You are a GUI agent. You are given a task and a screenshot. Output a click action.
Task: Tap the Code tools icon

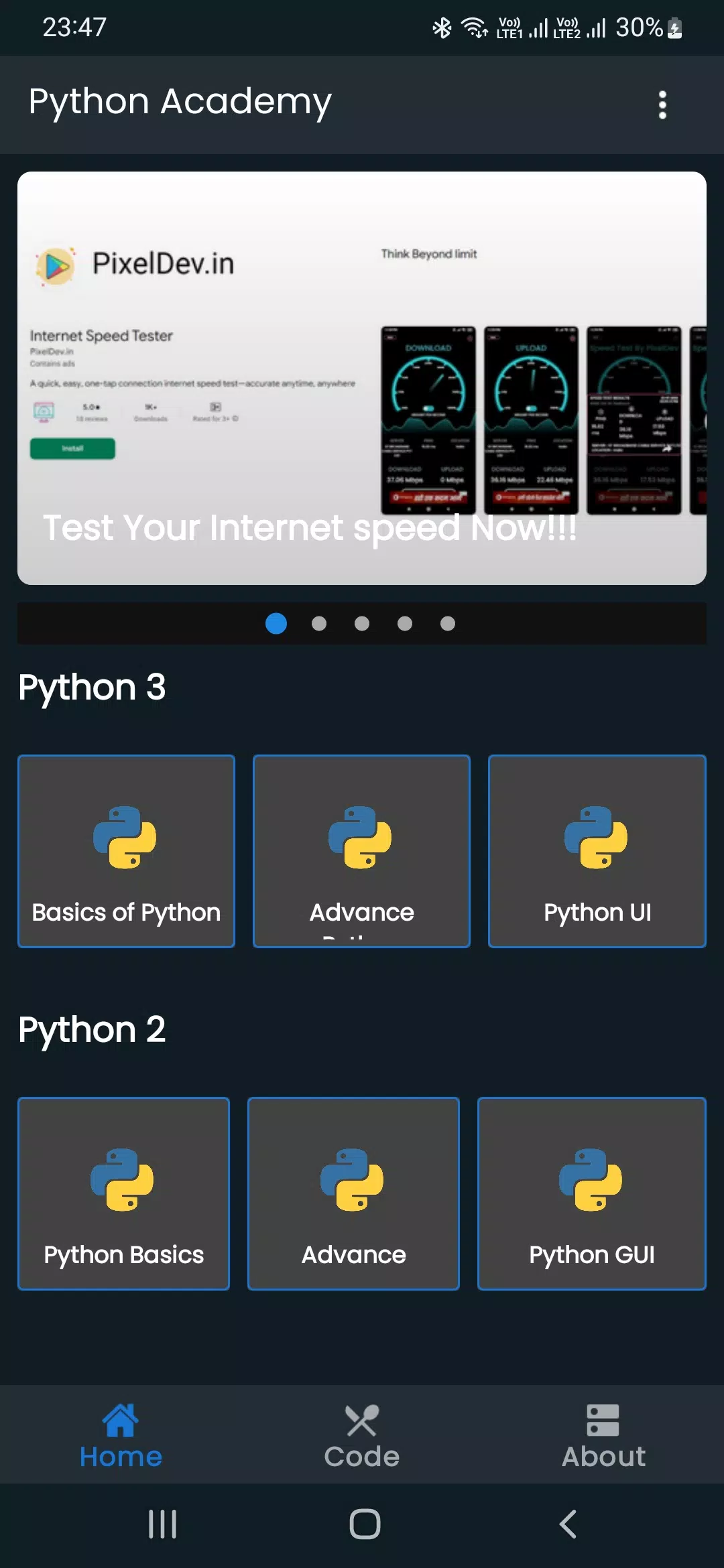click(x=362, y=1421)
